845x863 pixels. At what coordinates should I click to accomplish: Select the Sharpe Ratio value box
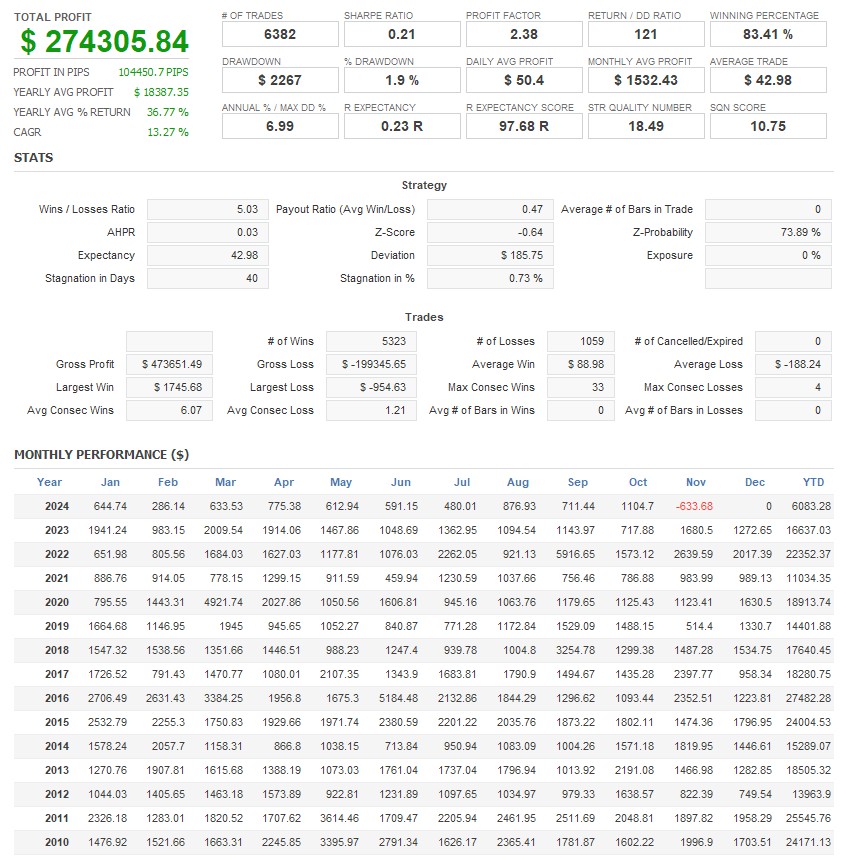(402, 34)
